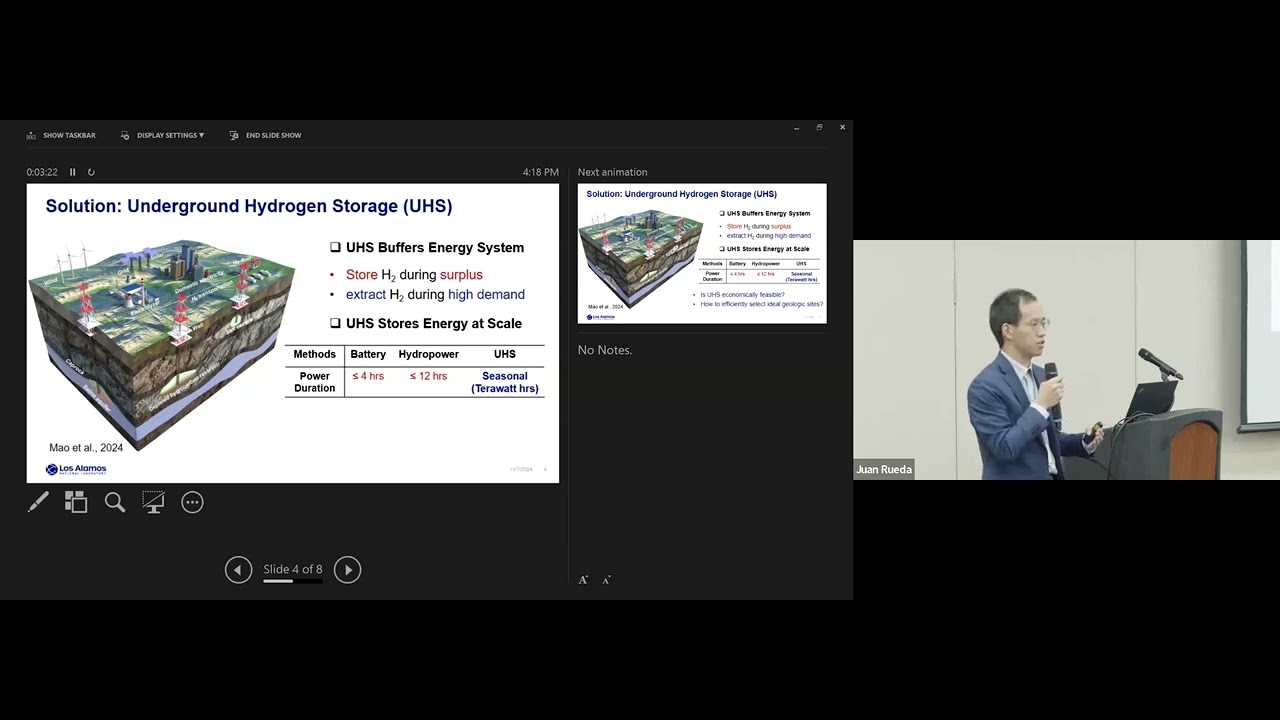
Task: Click End Slide Show
Action: point(265,135)
